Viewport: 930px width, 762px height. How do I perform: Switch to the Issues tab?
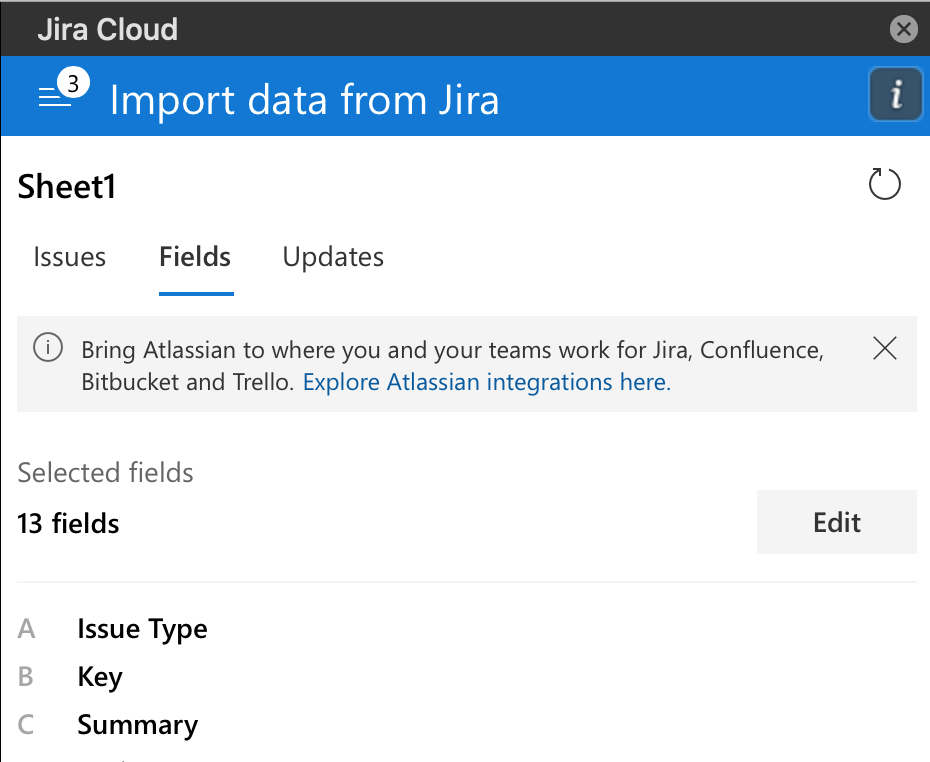coord(69,257)
